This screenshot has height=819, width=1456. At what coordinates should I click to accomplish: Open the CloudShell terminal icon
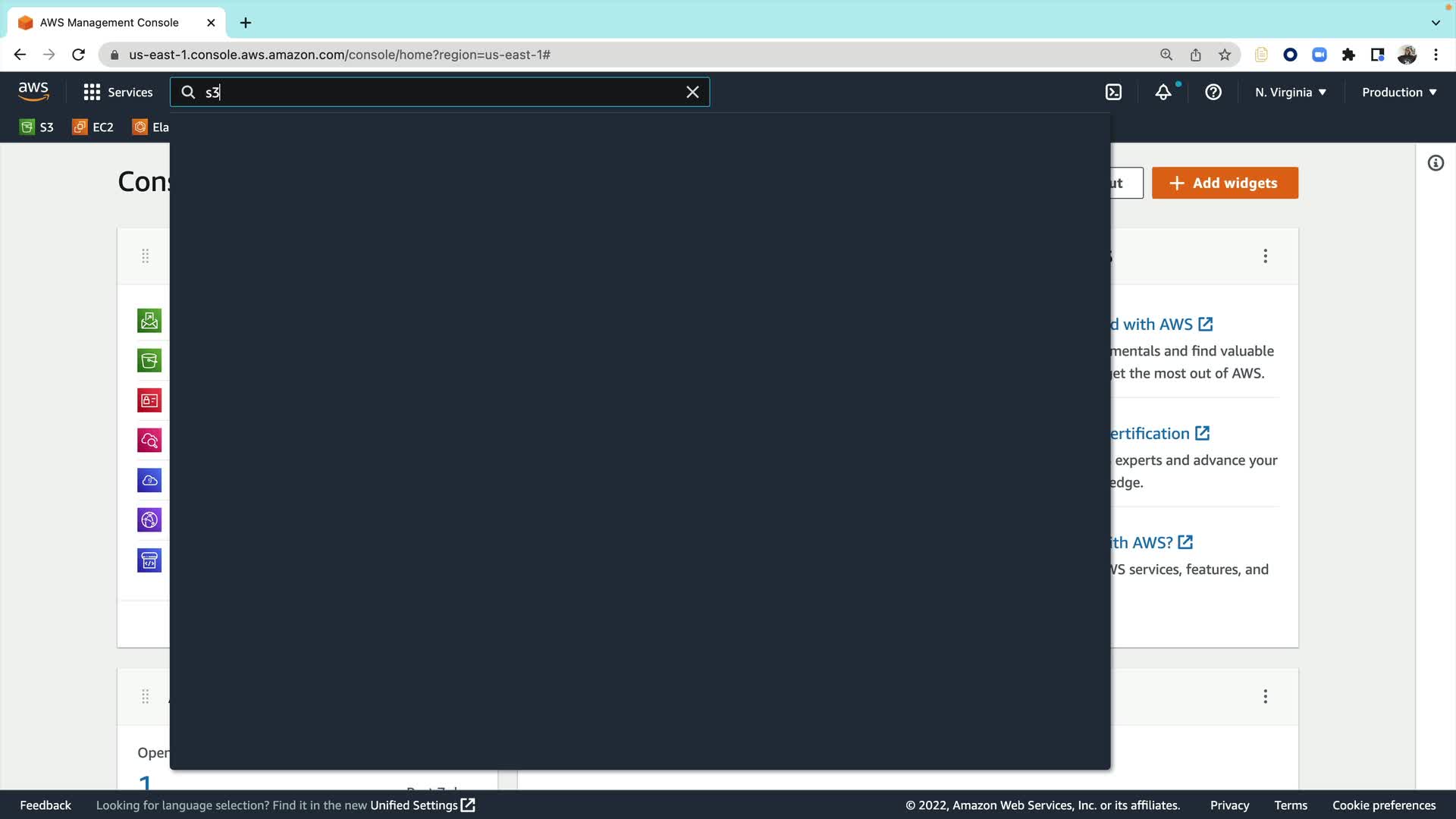1113,92
